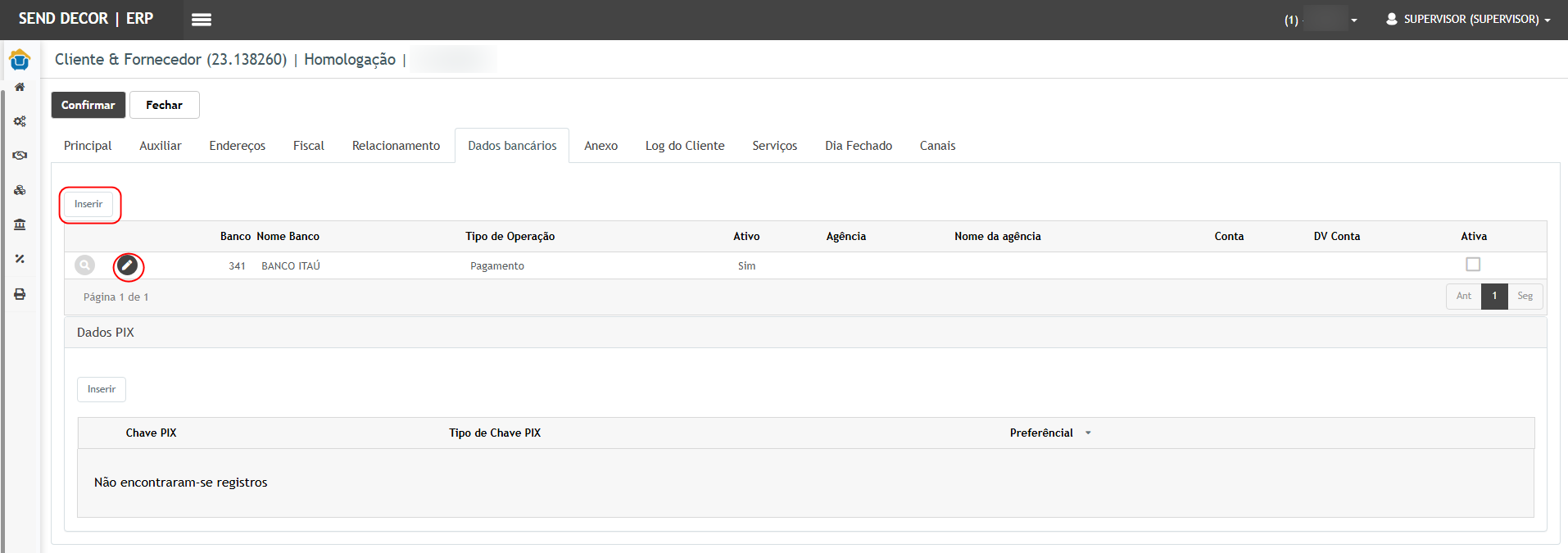Click the Fechar button

(x=164, y=105)
